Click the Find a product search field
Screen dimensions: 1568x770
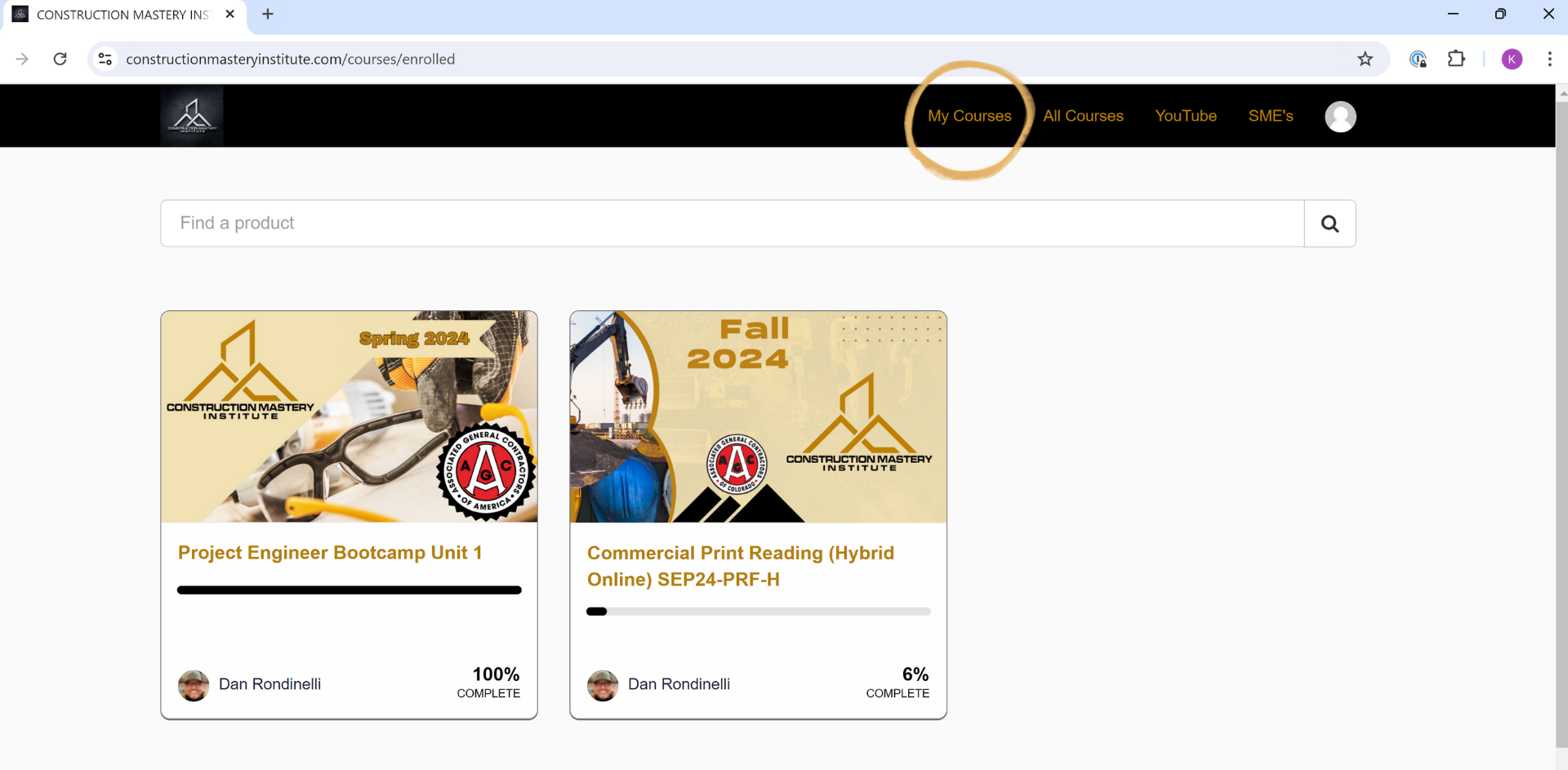point(733,224)
